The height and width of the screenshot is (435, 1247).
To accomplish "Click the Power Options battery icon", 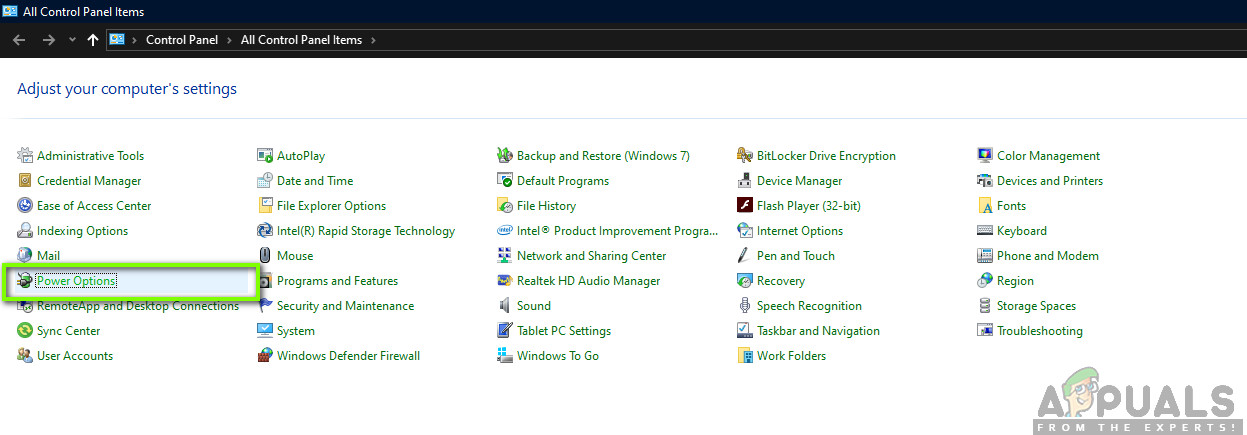I will pyautogui.click(x=25, y=281).
